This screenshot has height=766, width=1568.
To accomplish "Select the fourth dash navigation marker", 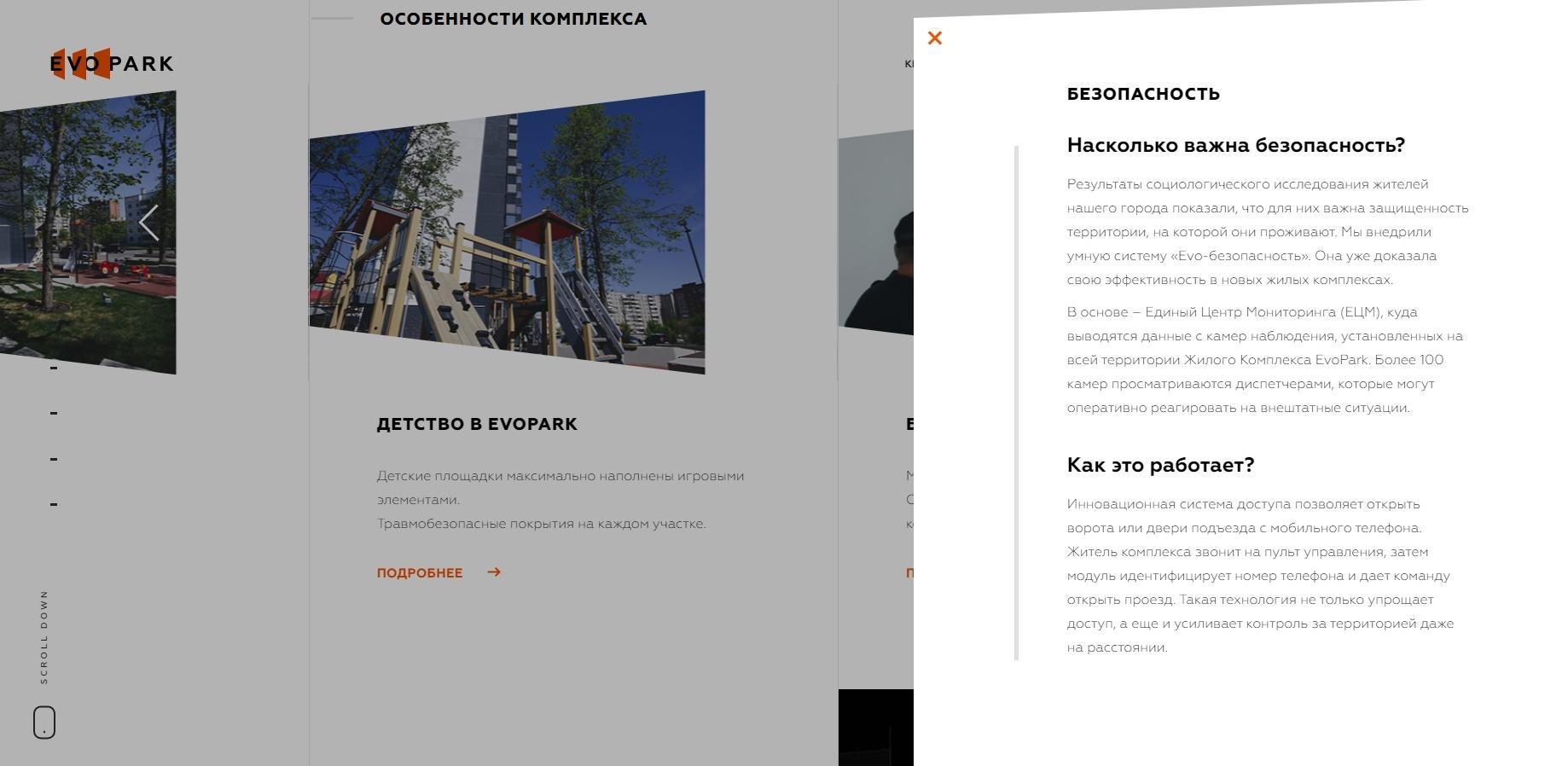I will (54, 504).
